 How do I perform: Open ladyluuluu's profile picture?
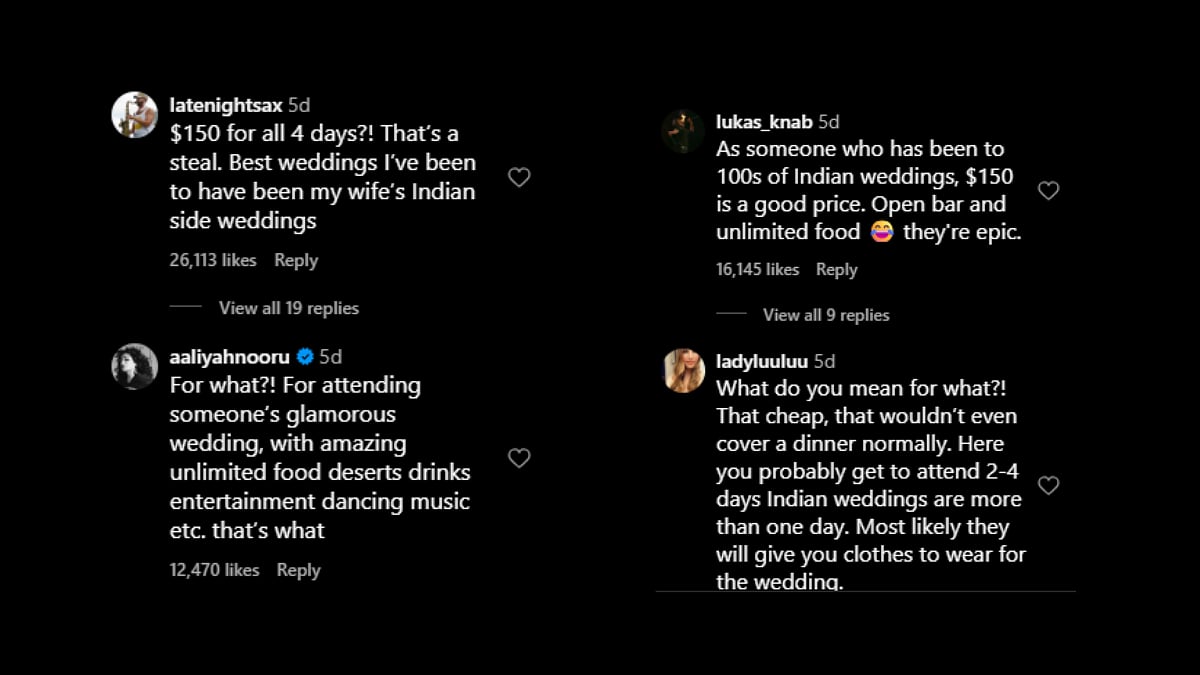click(x=684, y=370)
